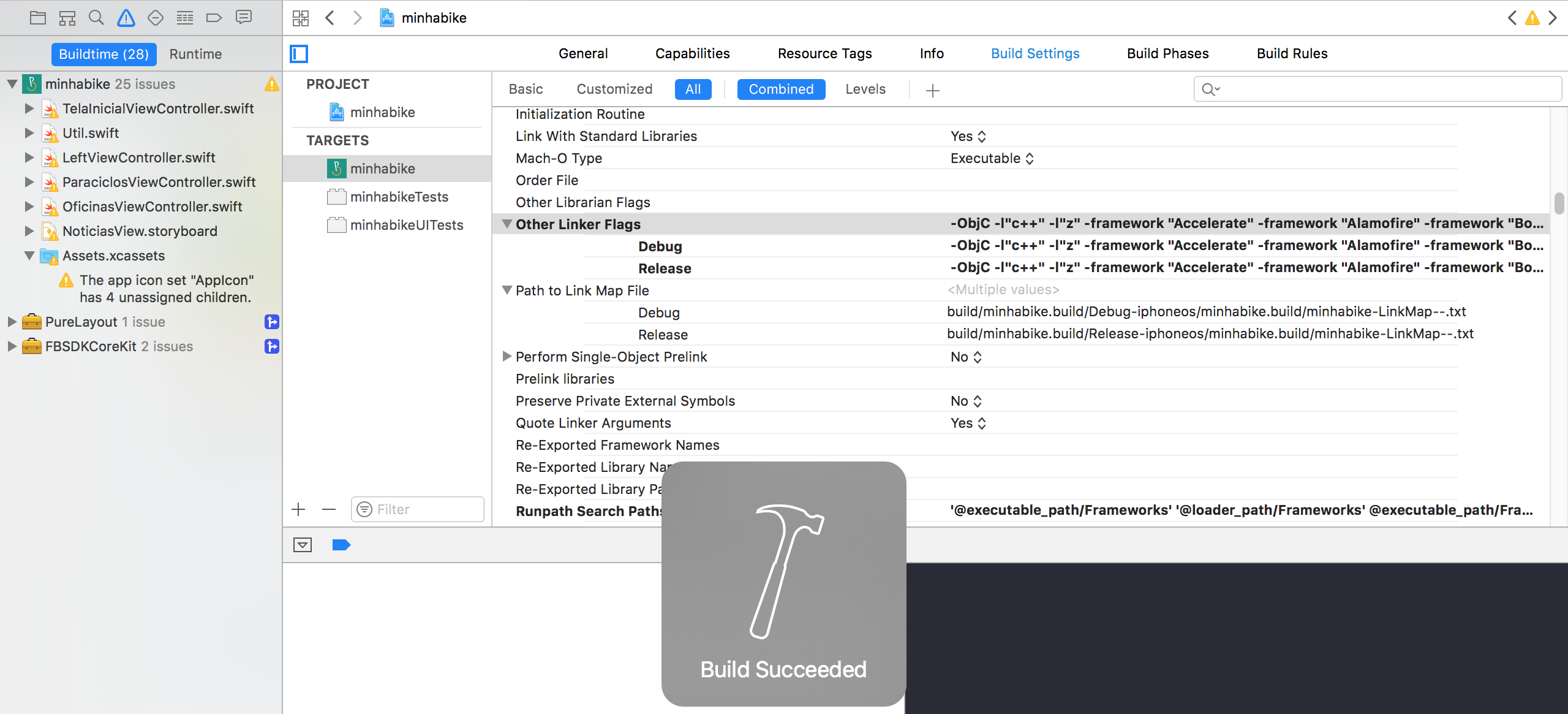
Task: Toggle the blue breakpoints activation icon
Action: [341, 545]
